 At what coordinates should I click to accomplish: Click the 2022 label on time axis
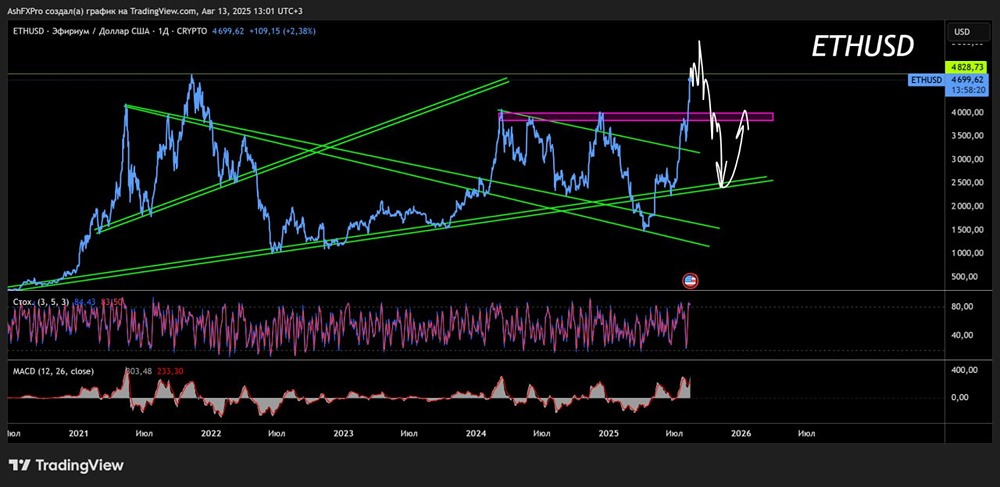point(210,433)
